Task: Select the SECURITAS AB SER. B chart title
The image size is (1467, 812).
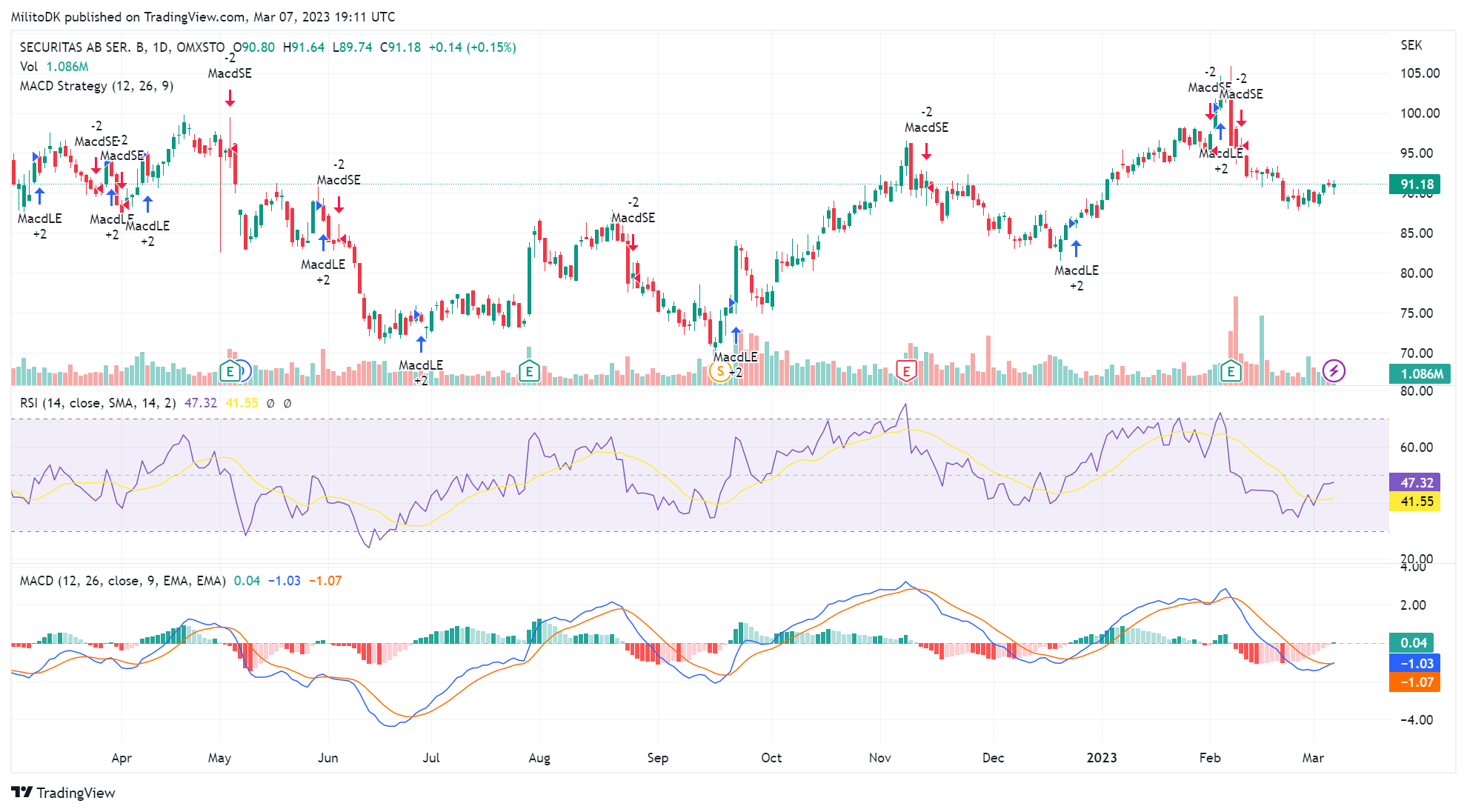Action: point(122,47)
